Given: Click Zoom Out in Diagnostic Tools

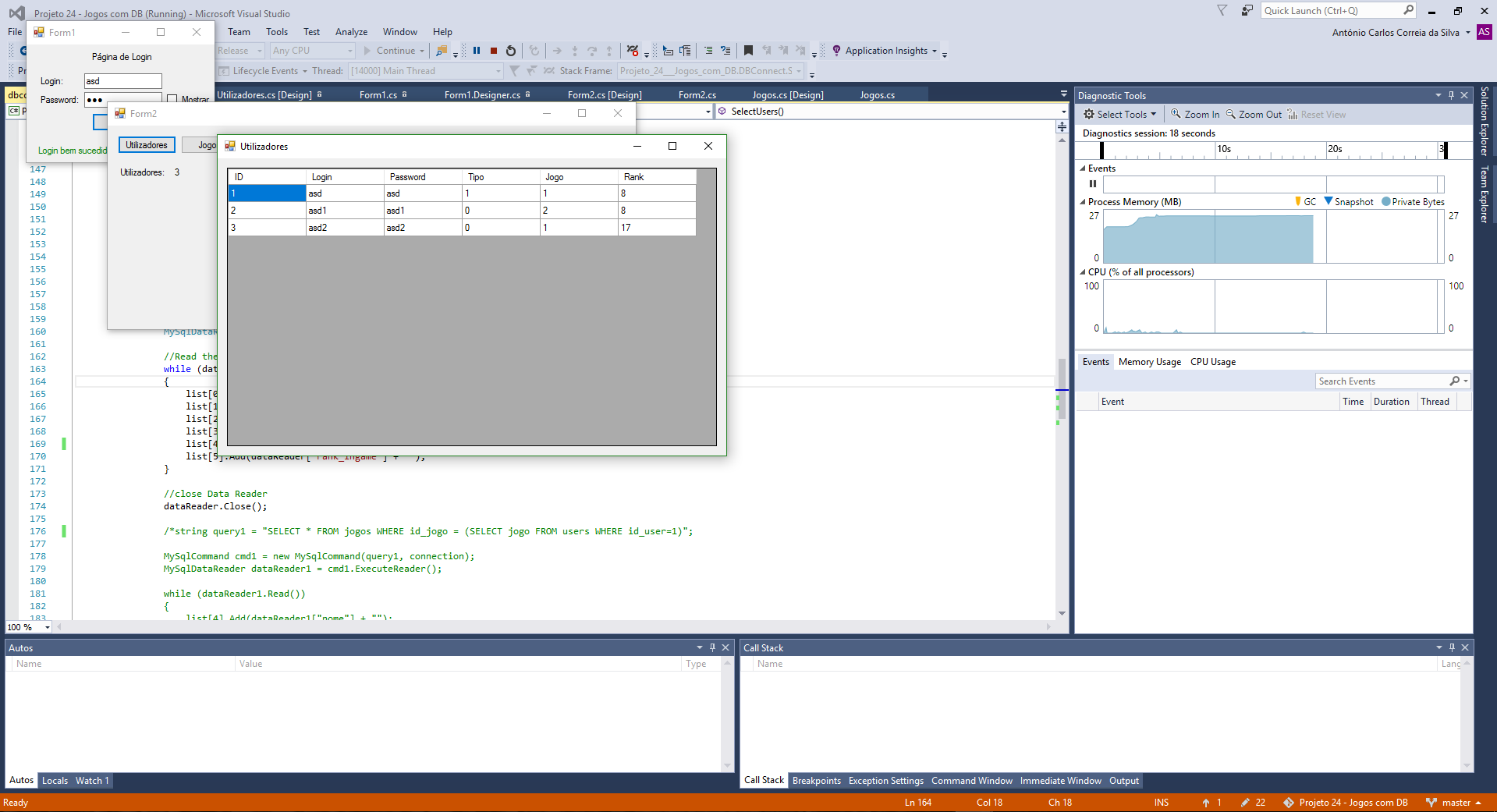Looking at the screenshot, I should click(1254, 115).
